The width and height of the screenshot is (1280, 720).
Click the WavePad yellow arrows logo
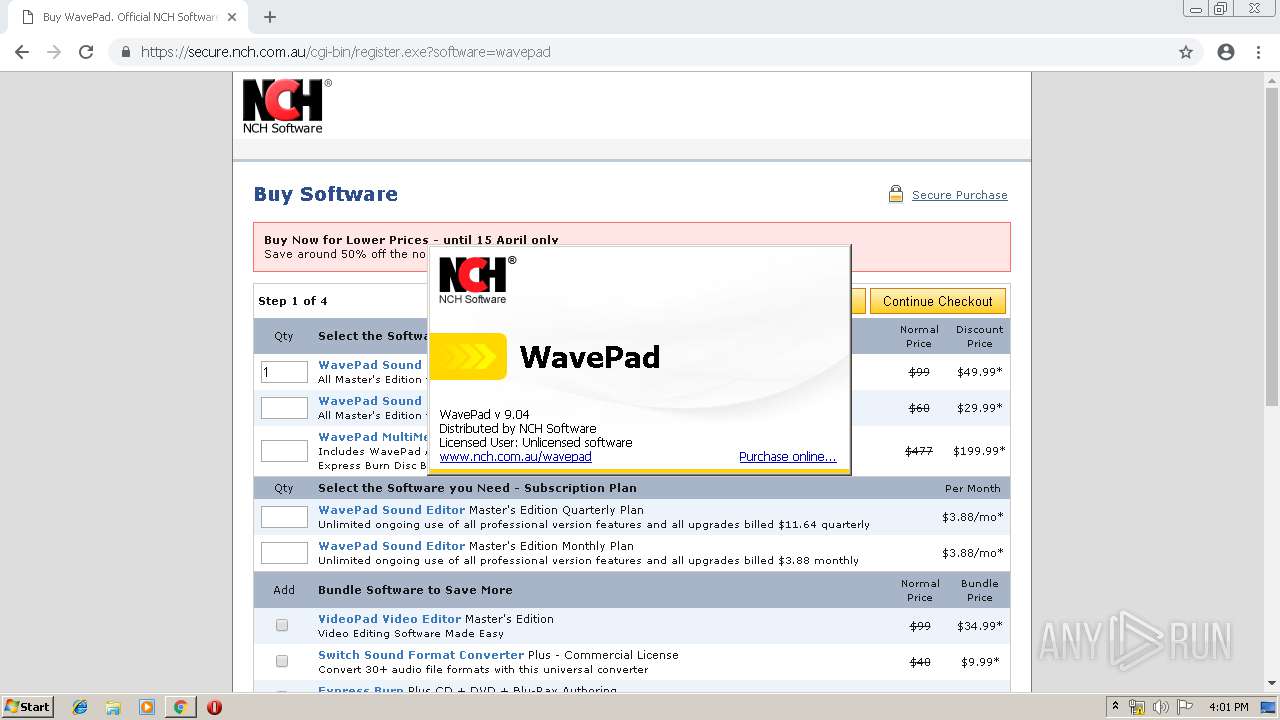pyautogui.click(x=467, y=356)
